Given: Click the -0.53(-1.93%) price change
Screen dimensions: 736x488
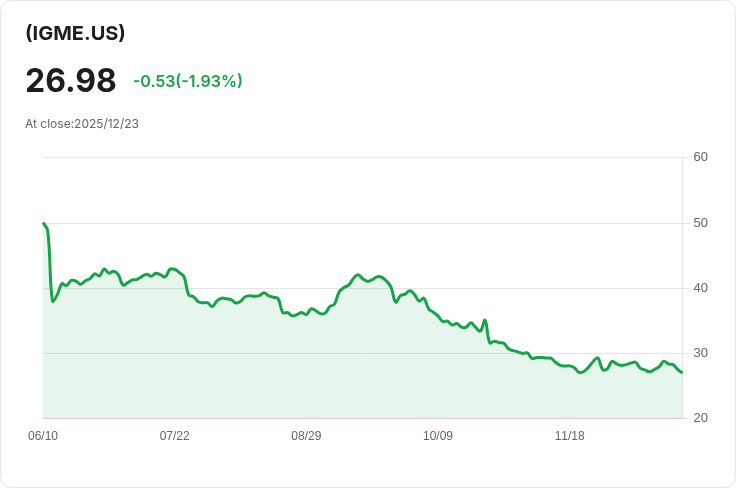Looking at the screenshot, I should coord(188,81).
